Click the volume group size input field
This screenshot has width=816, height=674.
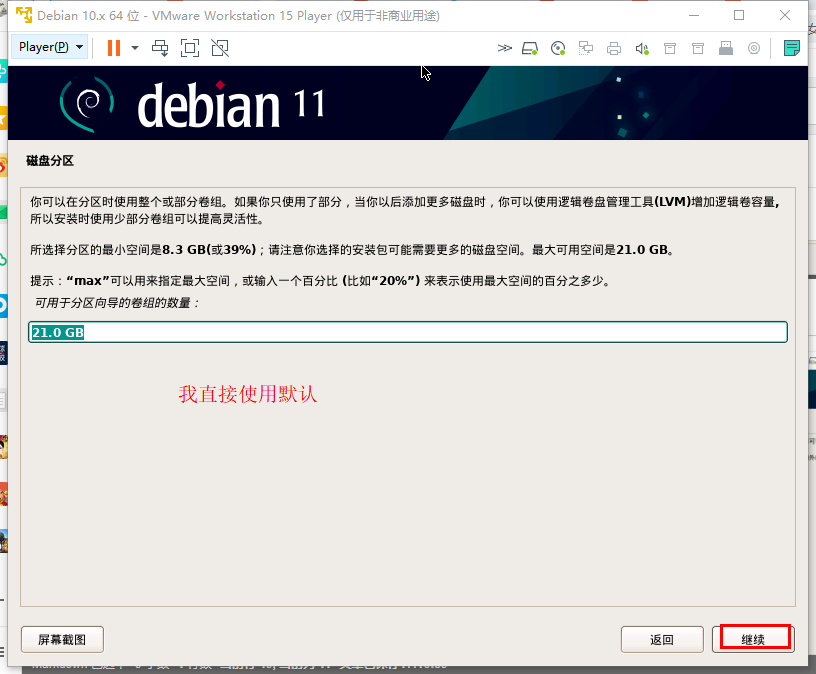click(x=408, y=332)
